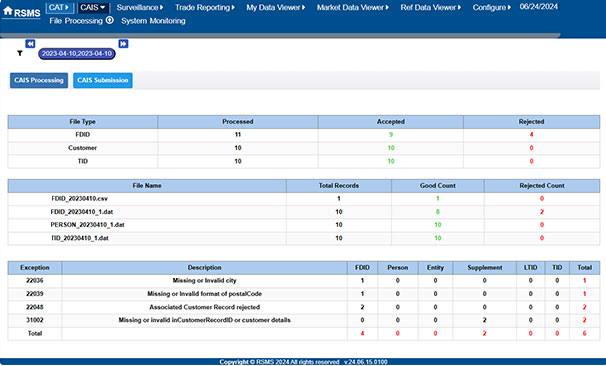Click 'Associated Customer Record rejected' description
The height and width of the screenshot is (366, 606).
[x=204, y=307]
